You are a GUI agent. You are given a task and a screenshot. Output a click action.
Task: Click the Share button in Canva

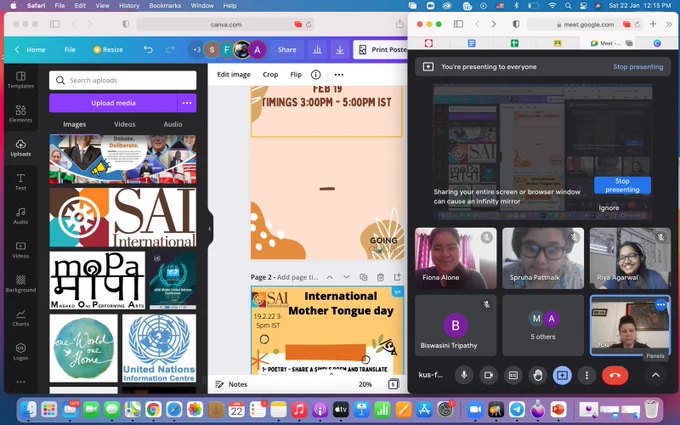point(287,50)
